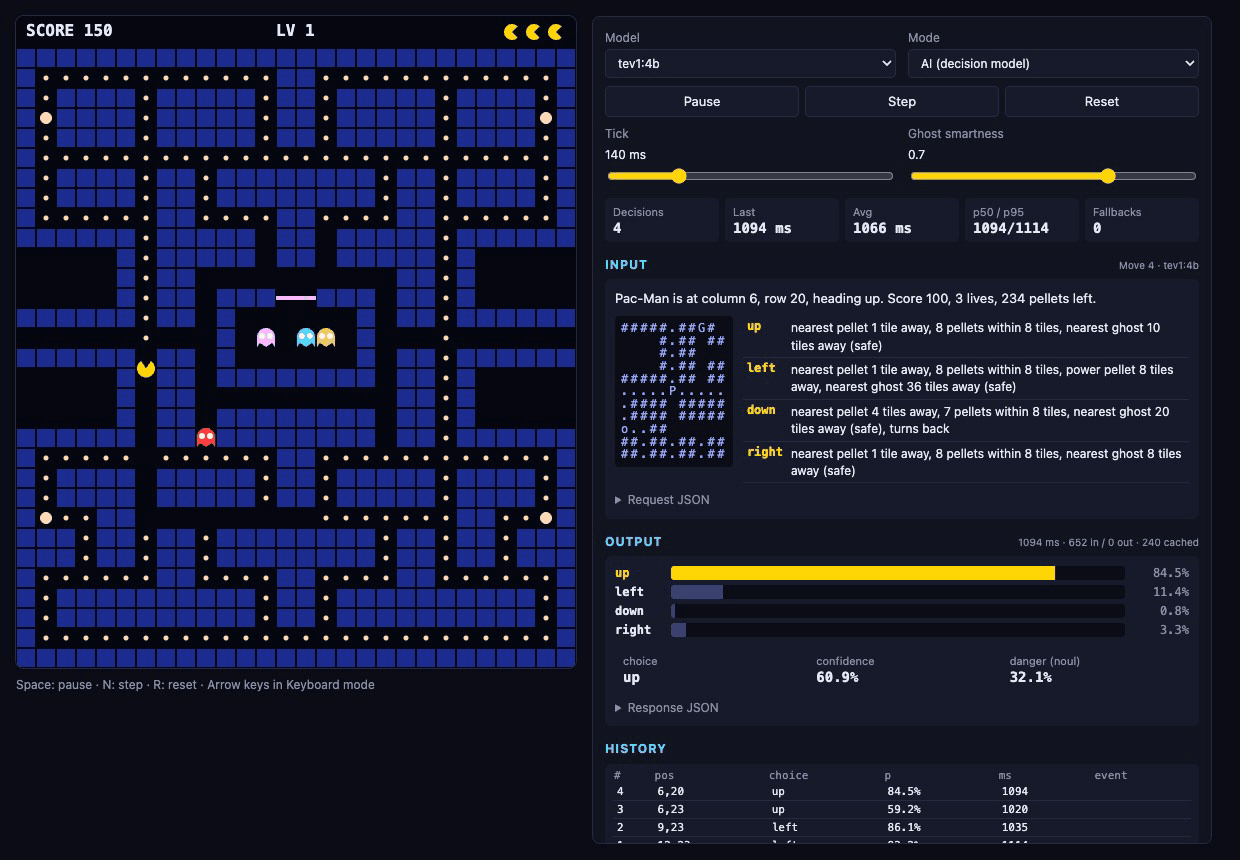The height and width of the screenshot is (860, 1240).
Task: Adjust the Tick speed slider
Action: (750, 176)
